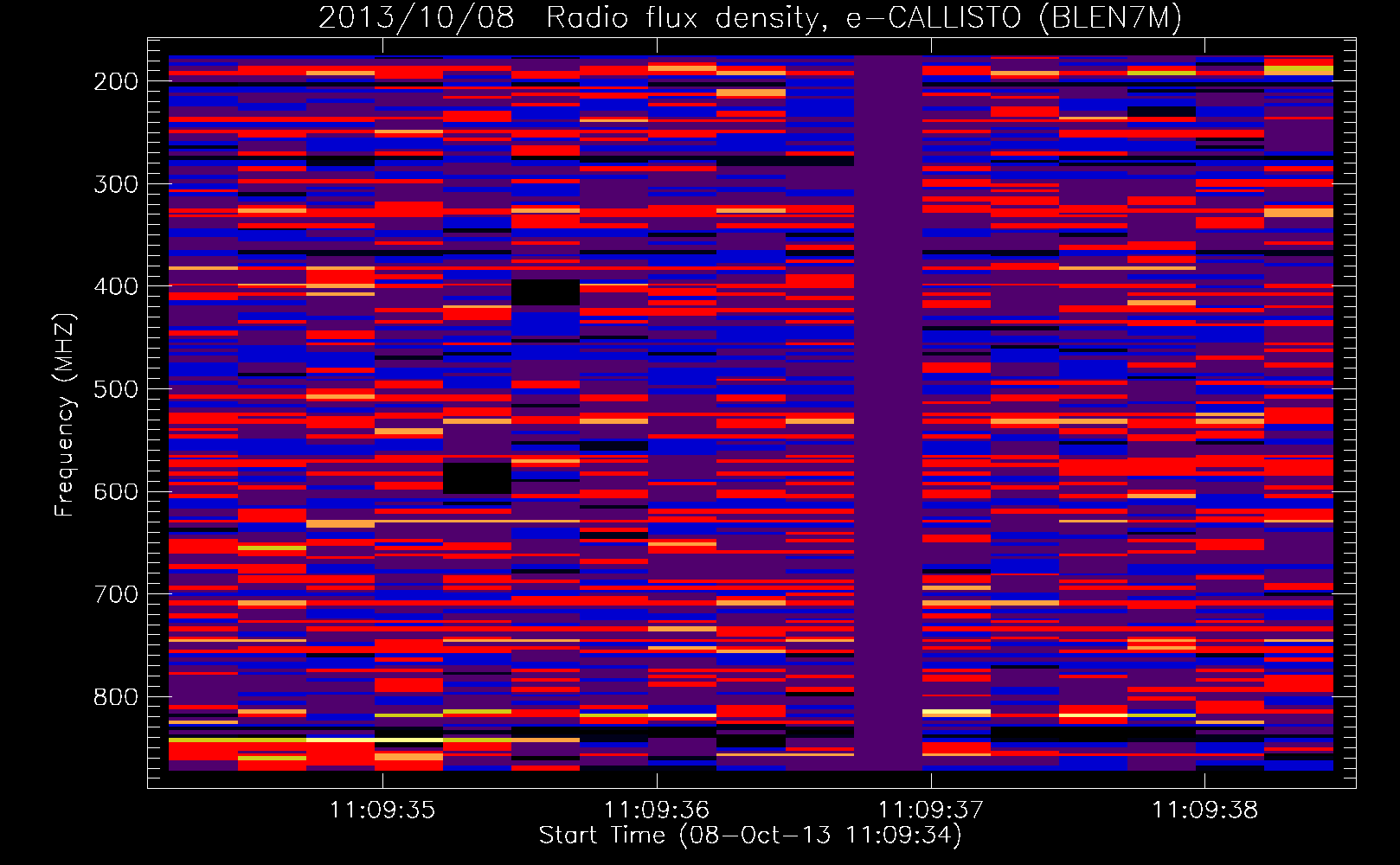Click the 11:09:36 time tick label
Image resolution: width=1400 pixels, height=865 pixels.
tap(657, 811)
